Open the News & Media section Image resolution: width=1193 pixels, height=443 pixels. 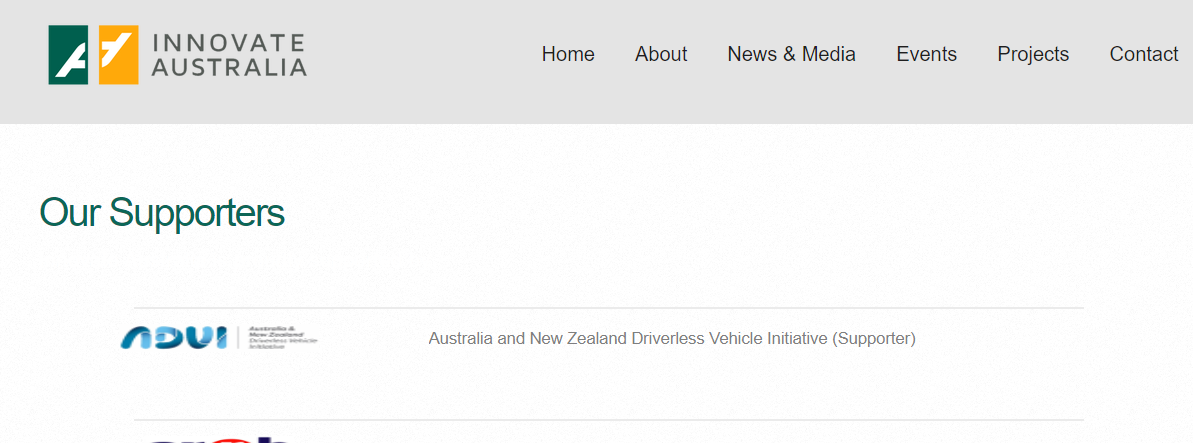pyautogui.click(x=791, y=54)
